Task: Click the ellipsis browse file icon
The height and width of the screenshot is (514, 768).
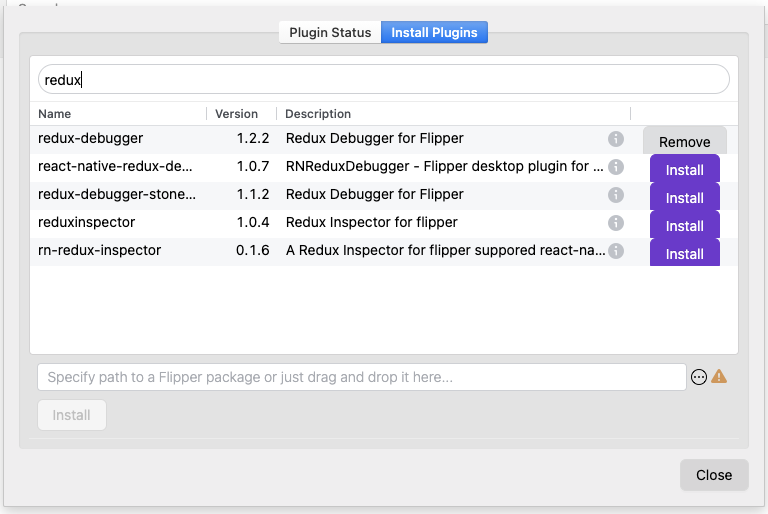Action: click(699, 377)
